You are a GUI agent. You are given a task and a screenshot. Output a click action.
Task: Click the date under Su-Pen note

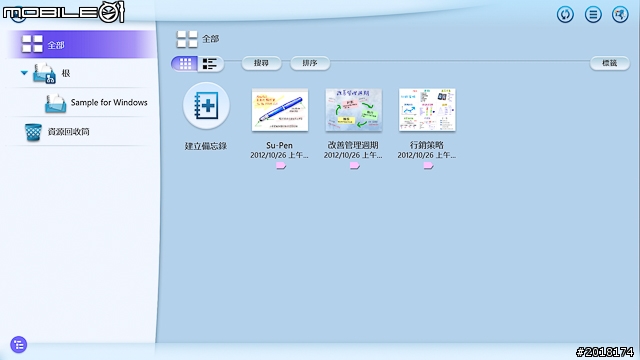click(279, 156)
